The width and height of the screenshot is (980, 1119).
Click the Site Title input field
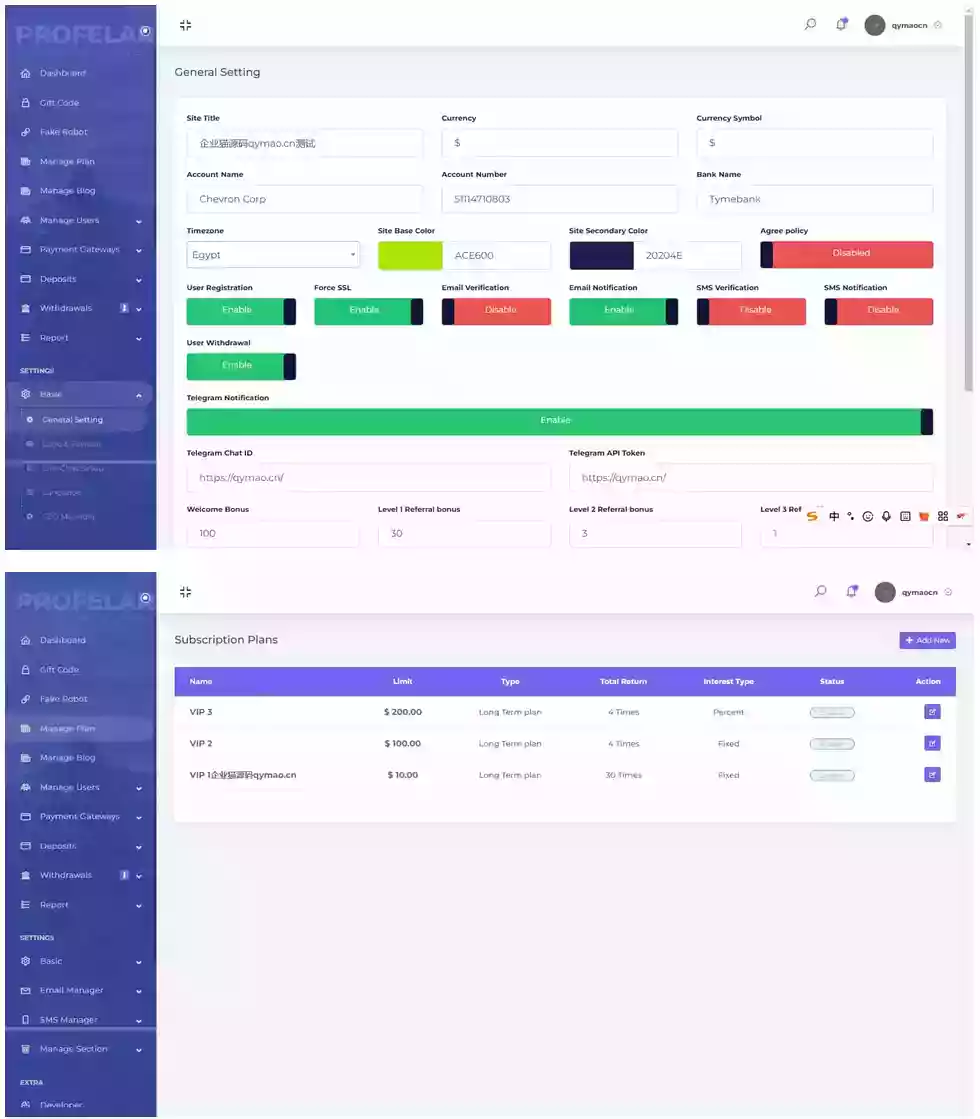click(x=305, y=143)
